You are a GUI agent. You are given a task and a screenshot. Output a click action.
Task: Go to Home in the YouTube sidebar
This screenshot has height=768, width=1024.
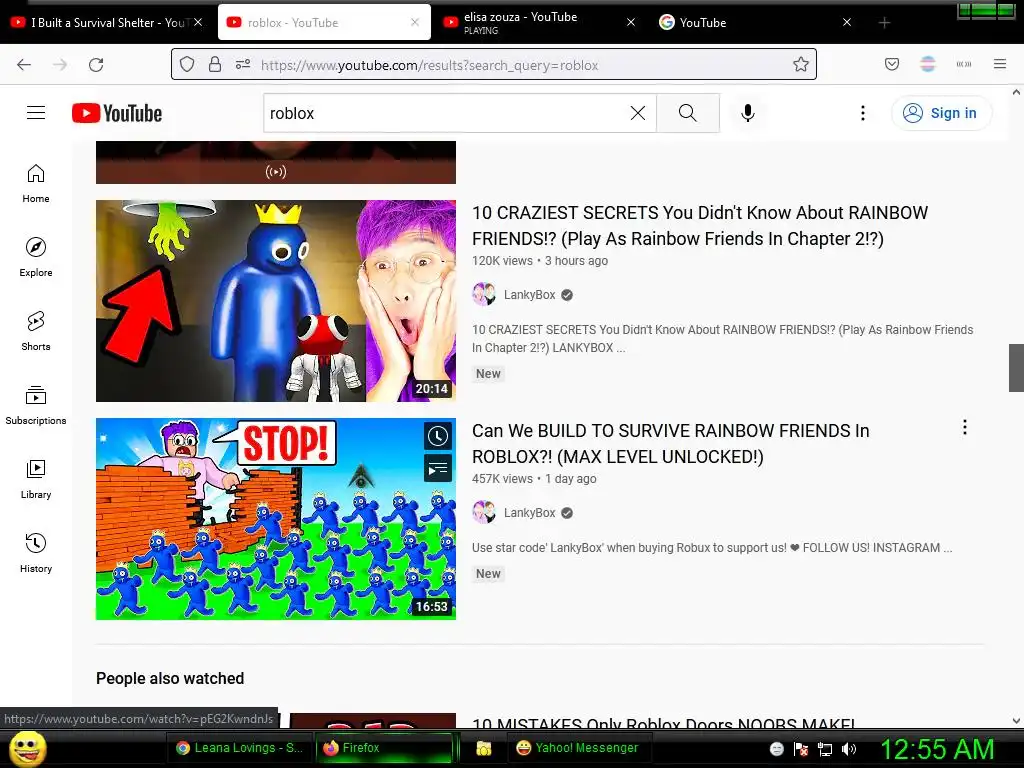[x=36, y=184]
